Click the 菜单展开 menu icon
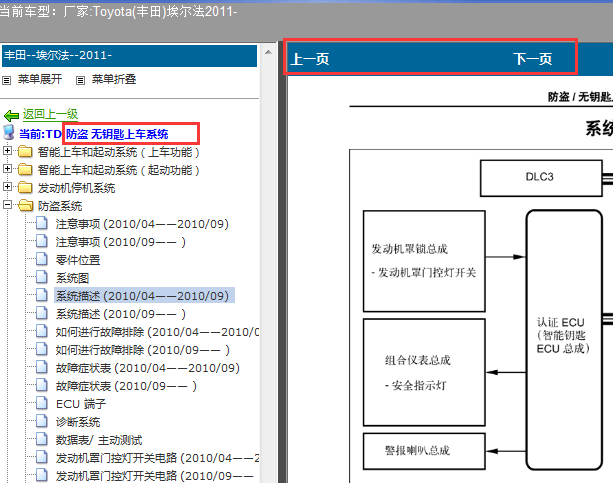The width and height of the screenshot is (613, 483). pyautogui.click(x=6, y=81)
